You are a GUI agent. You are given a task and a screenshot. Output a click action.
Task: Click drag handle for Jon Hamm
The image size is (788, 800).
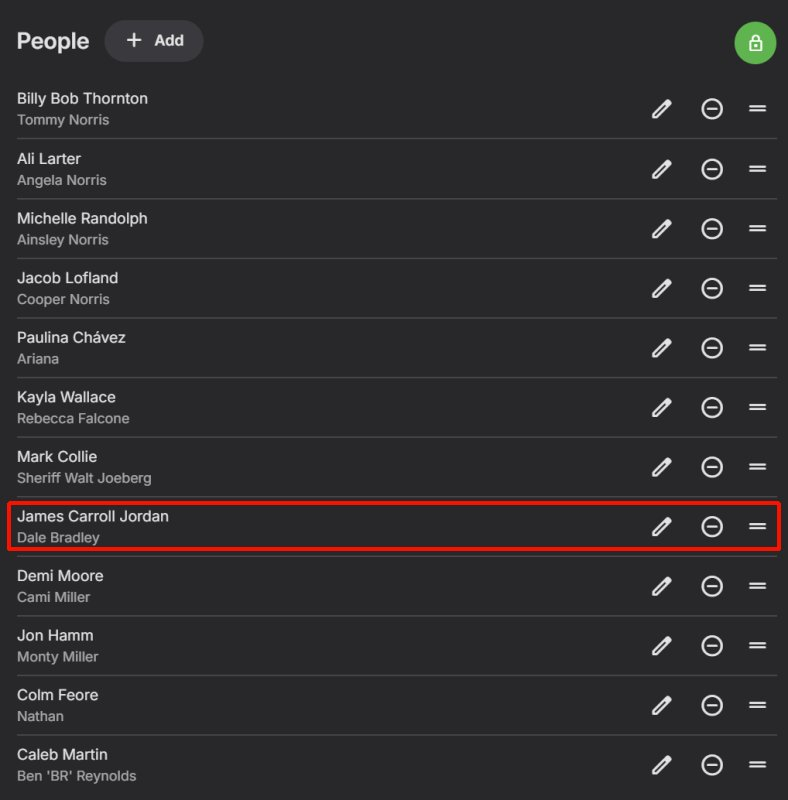tap(757, 646)
